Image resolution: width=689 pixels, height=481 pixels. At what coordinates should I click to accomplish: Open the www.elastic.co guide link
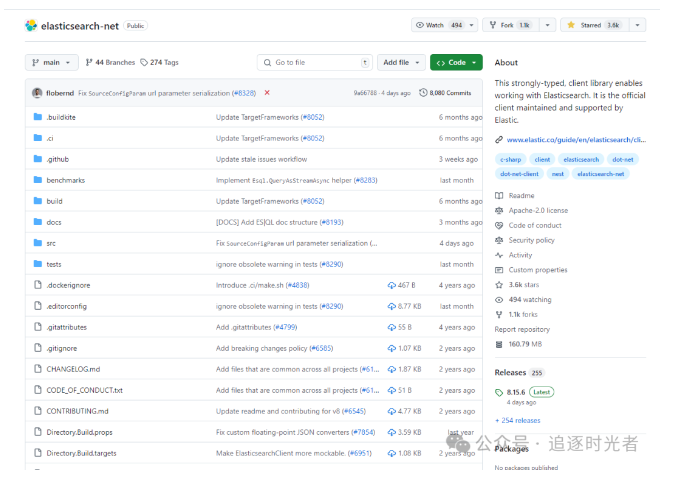[576, 140]
